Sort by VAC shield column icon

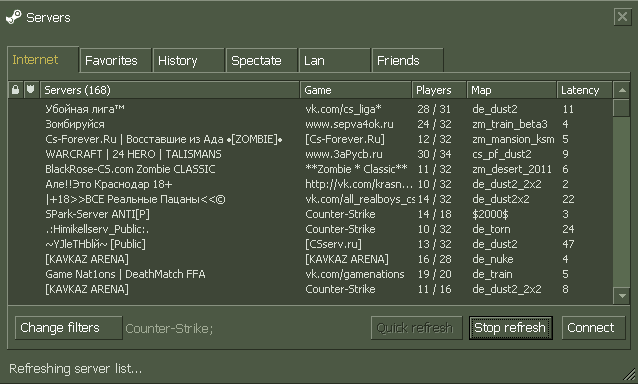[31, 89]
